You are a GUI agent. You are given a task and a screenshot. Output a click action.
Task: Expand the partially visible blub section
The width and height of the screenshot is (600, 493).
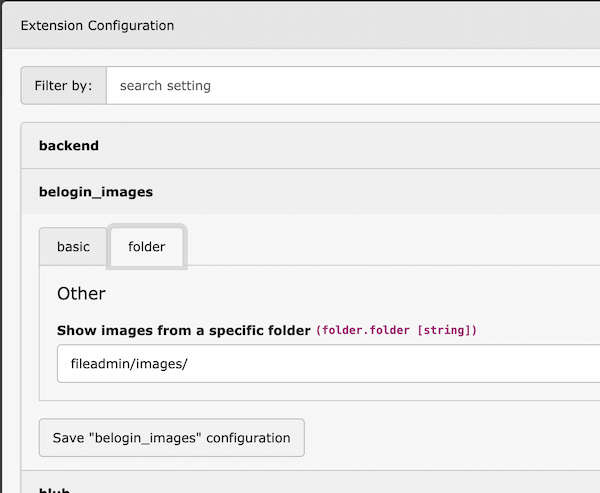click(x=300, y=487)
